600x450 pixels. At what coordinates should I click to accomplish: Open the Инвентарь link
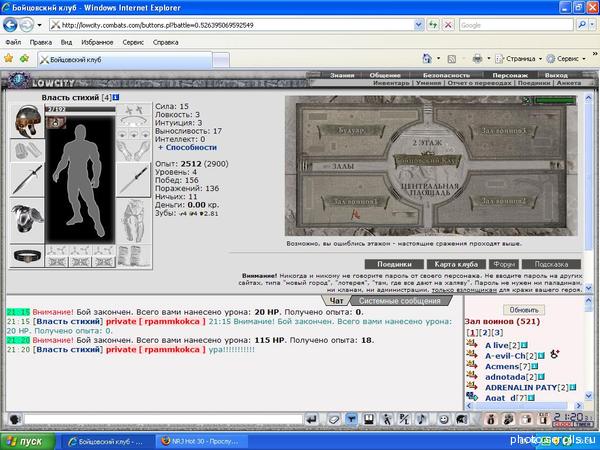click(x=391, y=83)
